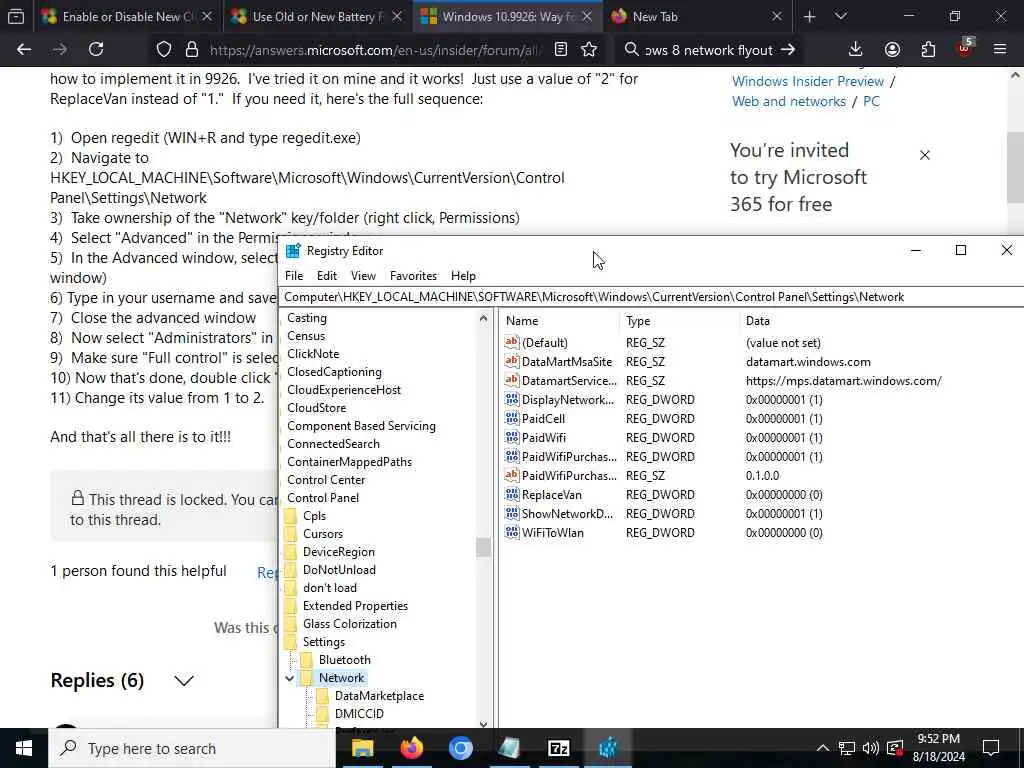Viewport: 1024px width, 768px height.
Task: Click webpage vertical scrollbar thumb
Action: tap(1014, 167)
